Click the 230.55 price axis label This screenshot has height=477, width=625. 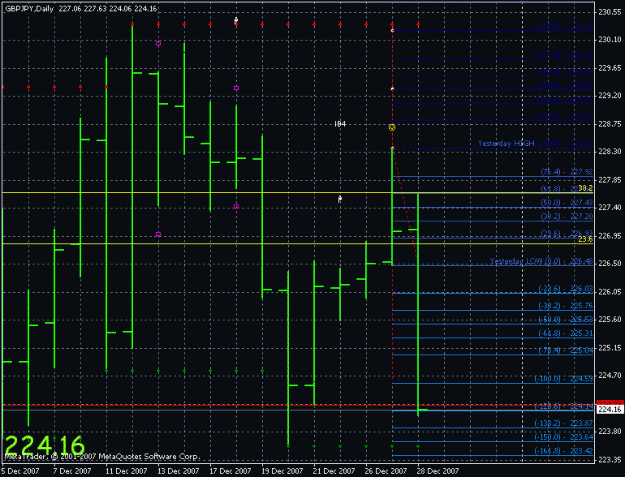[x=610, y=12]
